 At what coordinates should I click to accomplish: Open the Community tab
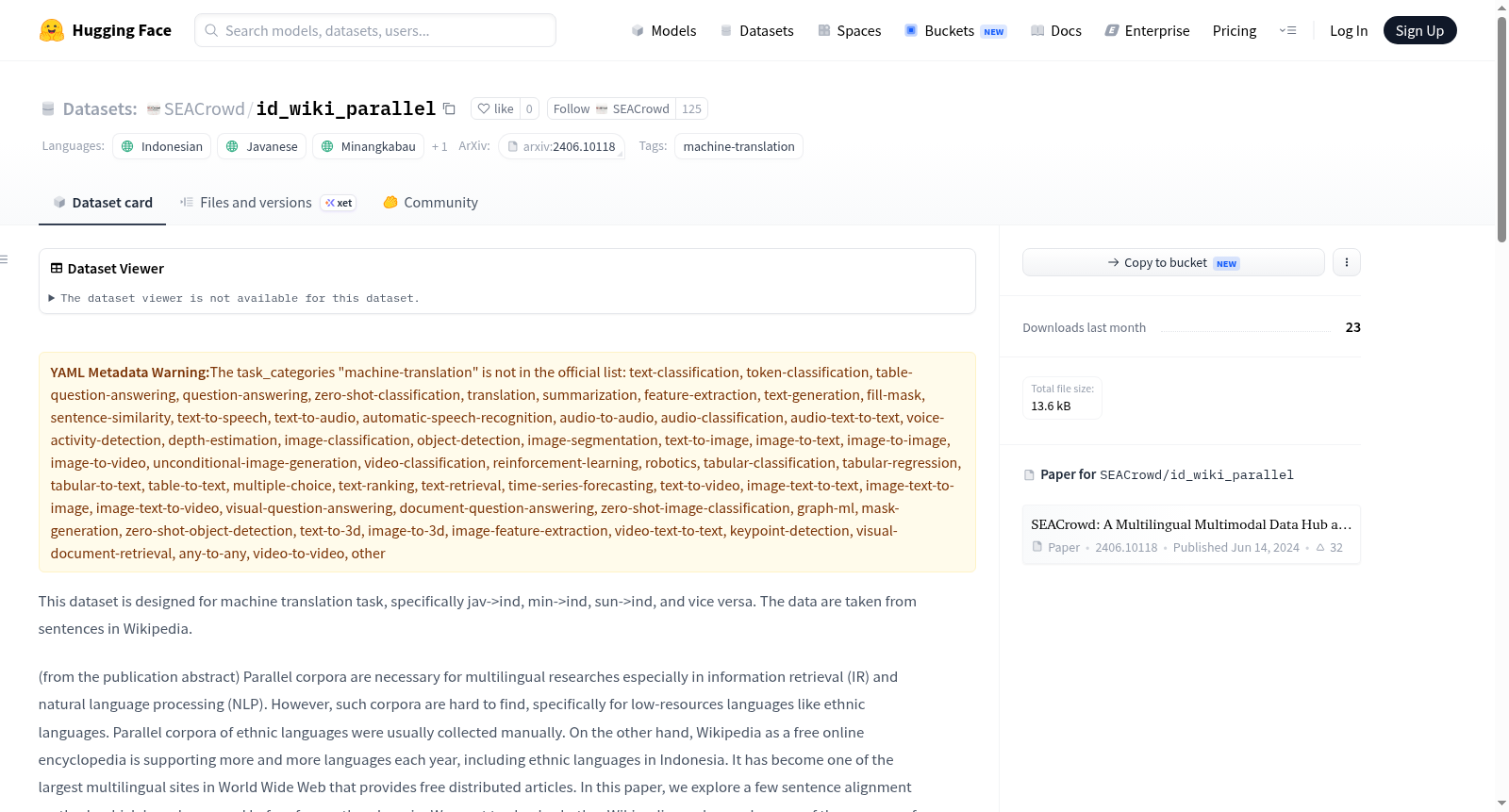431,203
